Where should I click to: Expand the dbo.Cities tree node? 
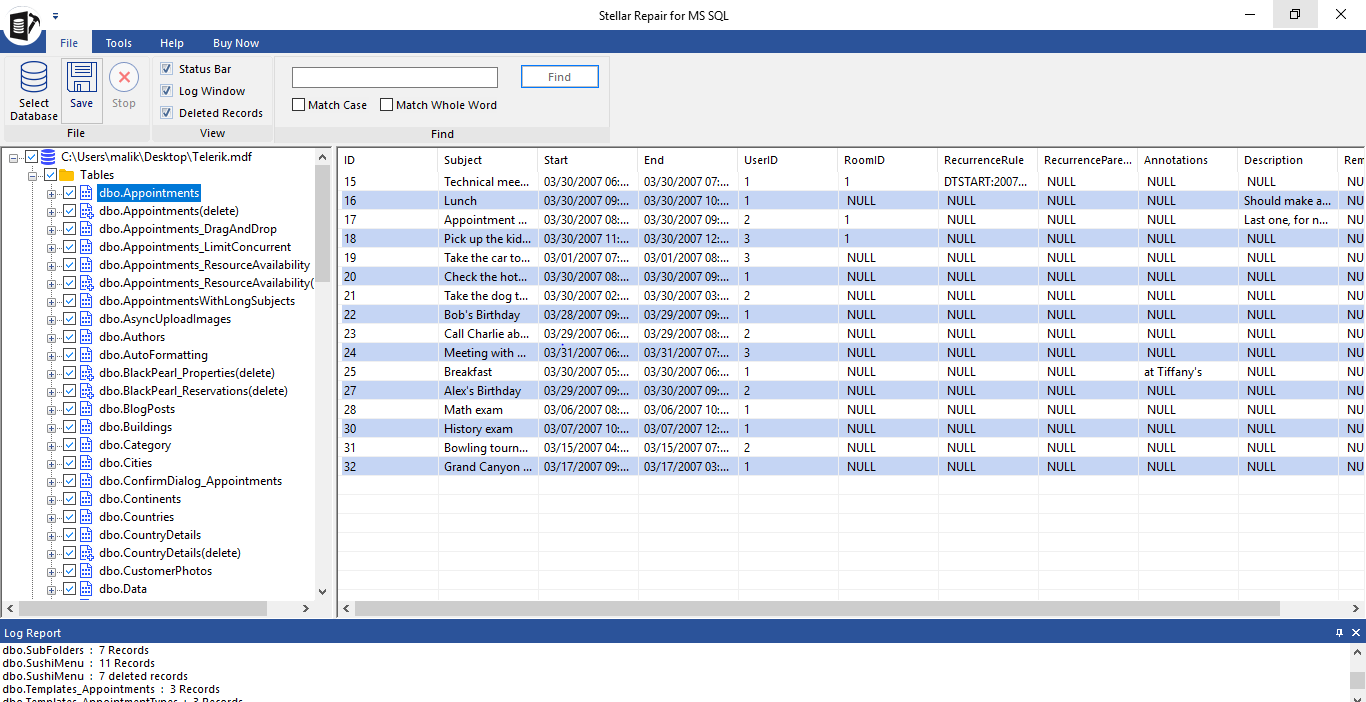(x=52, y=463)
